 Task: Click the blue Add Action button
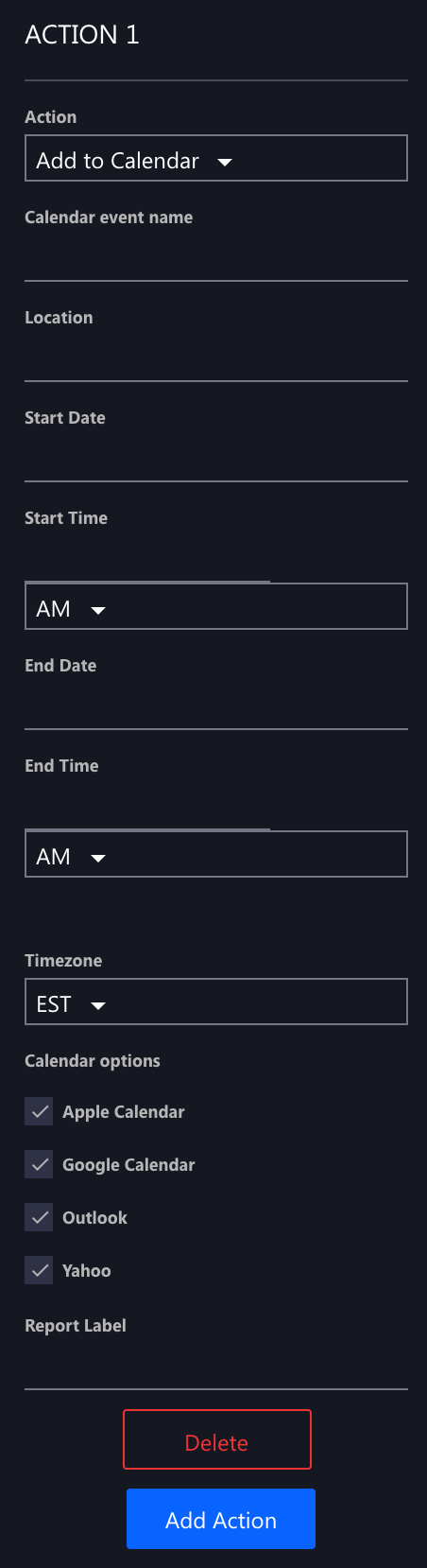click(x=221, y=1519)
